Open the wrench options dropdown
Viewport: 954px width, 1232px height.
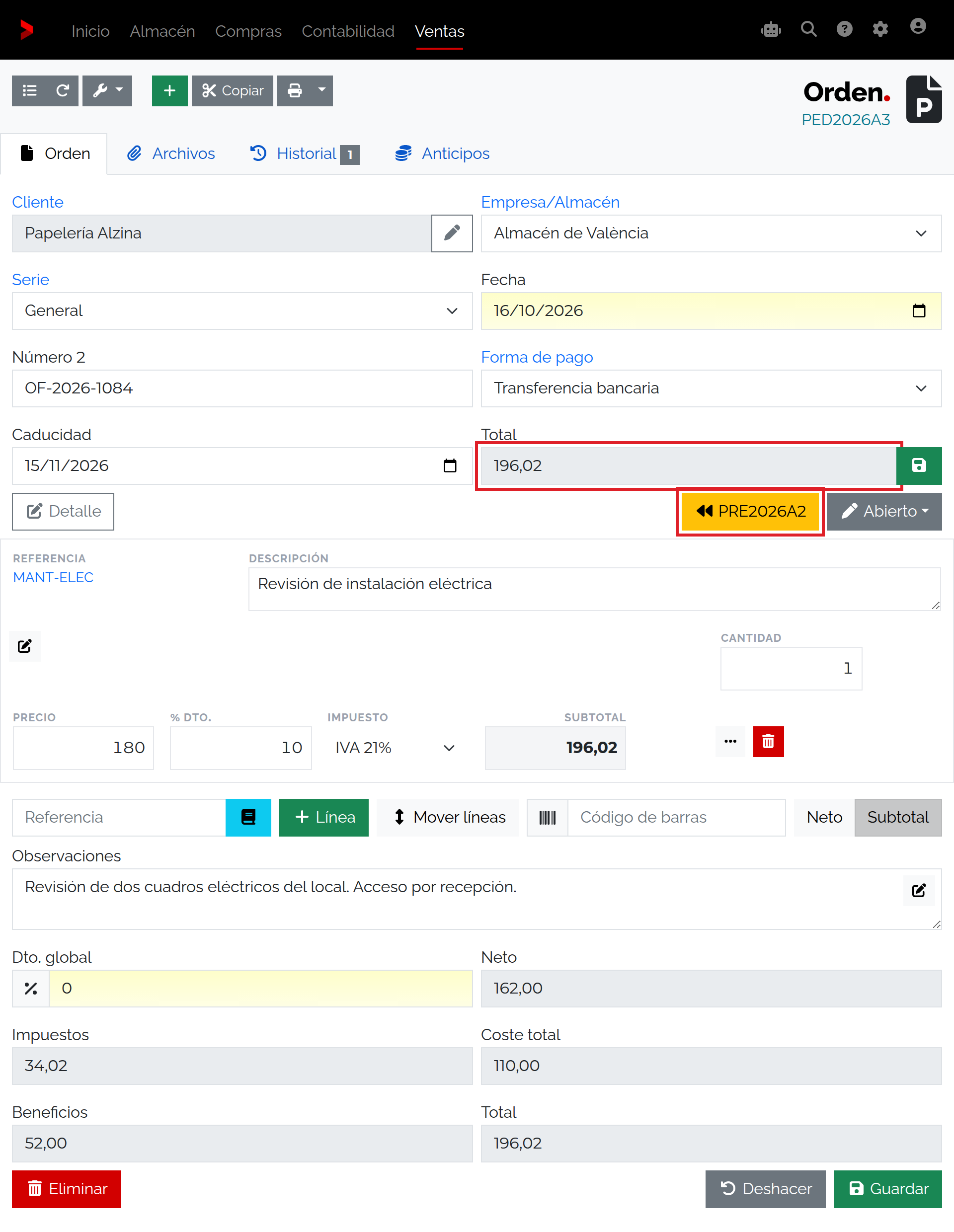[107, 91]
